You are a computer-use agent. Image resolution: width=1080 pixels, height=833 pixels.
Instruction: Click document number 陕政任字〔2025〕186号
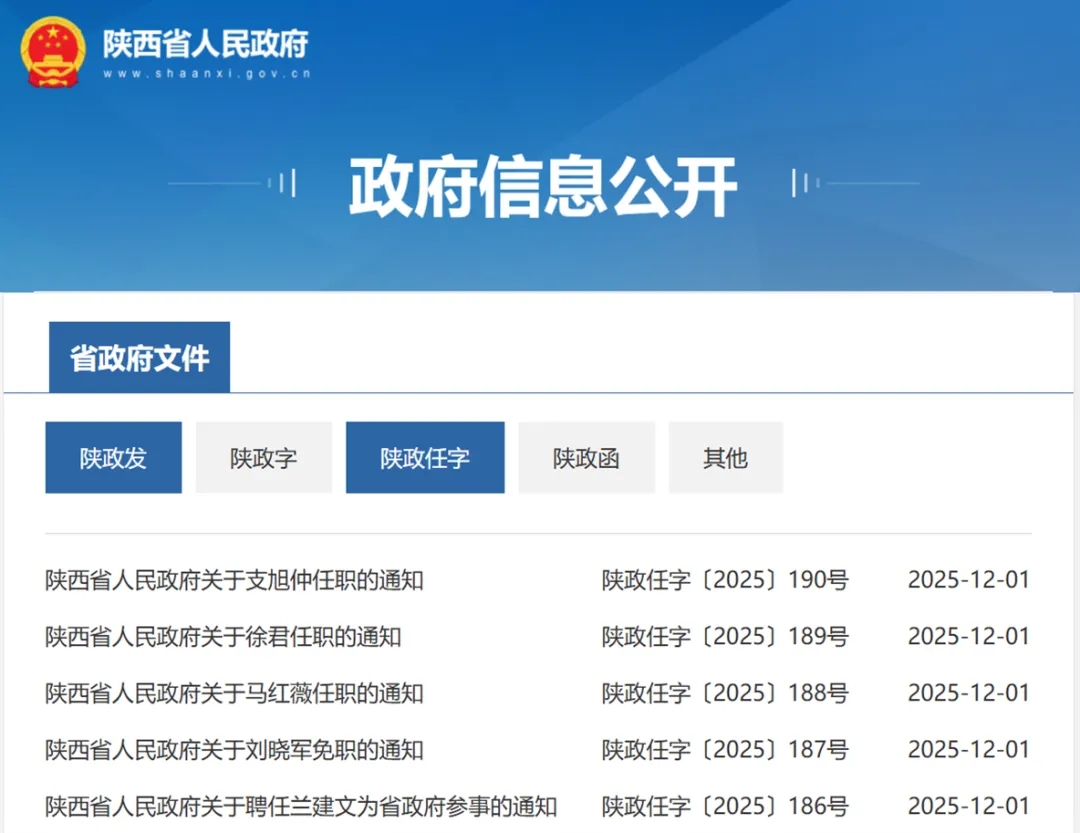pos(725,806)
